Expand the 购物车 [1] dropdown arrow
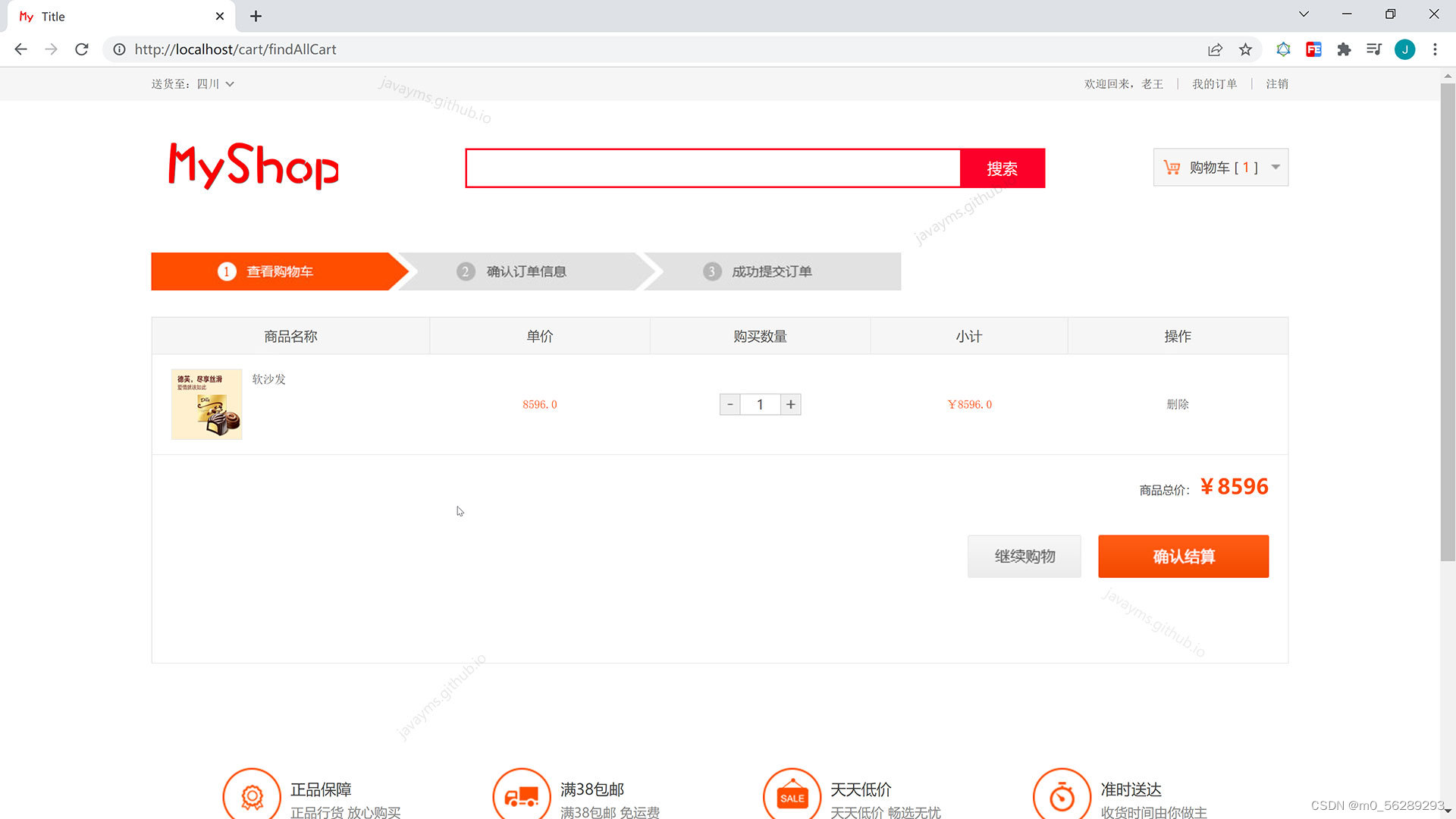Screen dimensions: 1456x819 click(x=1275, y=167)
